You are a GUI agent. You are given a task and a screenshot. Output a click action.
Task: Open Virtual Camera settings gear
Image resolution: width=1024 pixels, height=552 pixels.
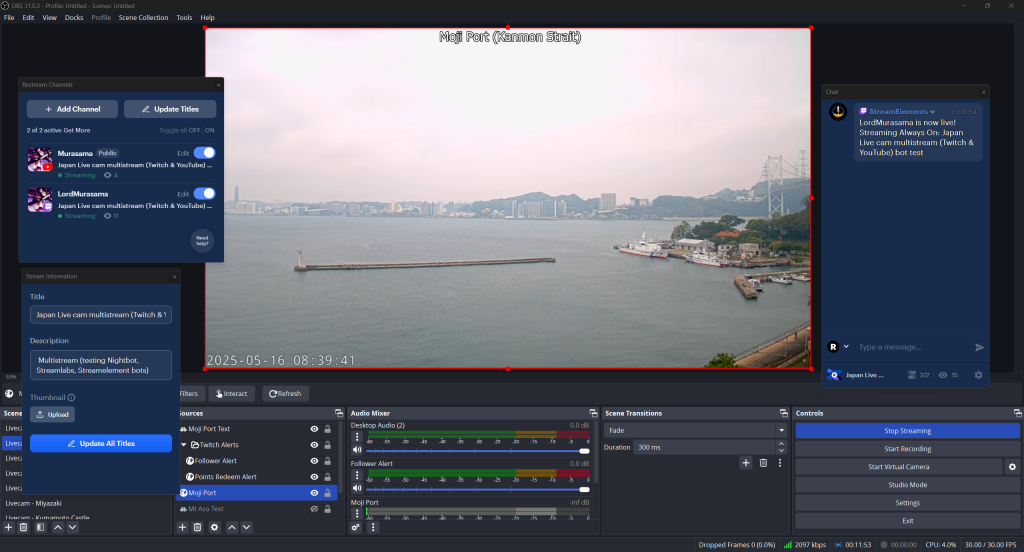1012,467
